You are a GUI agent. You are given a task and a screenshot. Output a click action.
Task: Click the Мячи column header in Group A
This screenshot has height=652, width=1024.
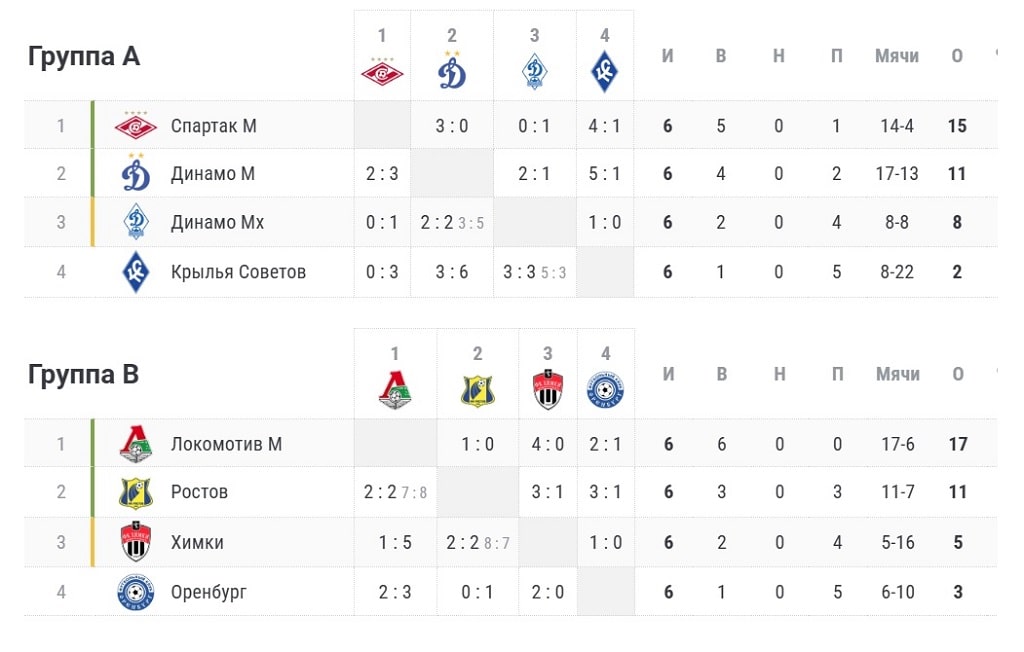897,56
